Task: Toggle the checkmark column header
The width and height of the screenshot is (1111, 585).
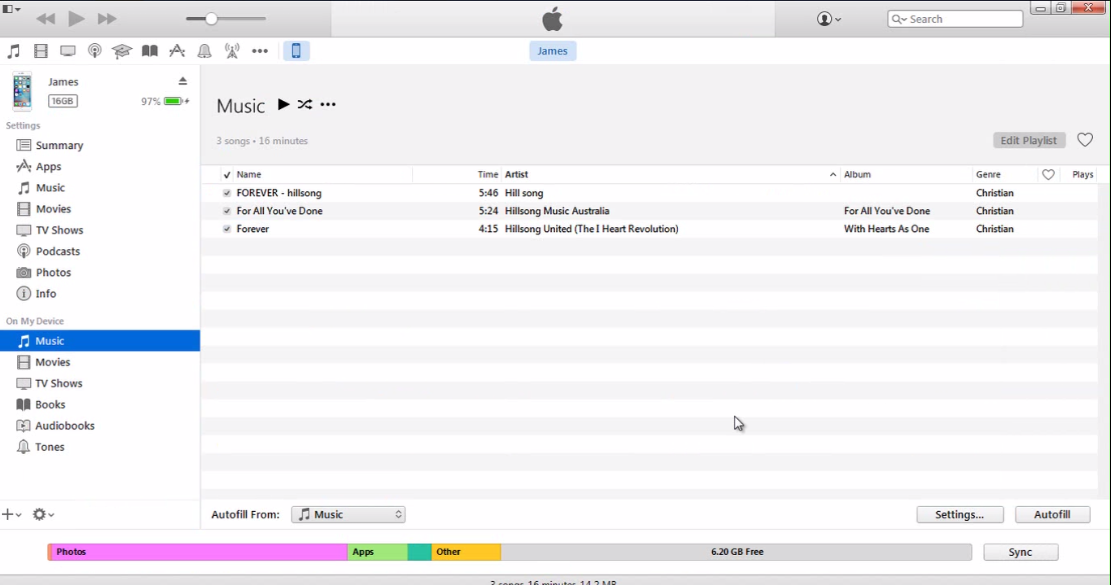Action: coord(227,174)
